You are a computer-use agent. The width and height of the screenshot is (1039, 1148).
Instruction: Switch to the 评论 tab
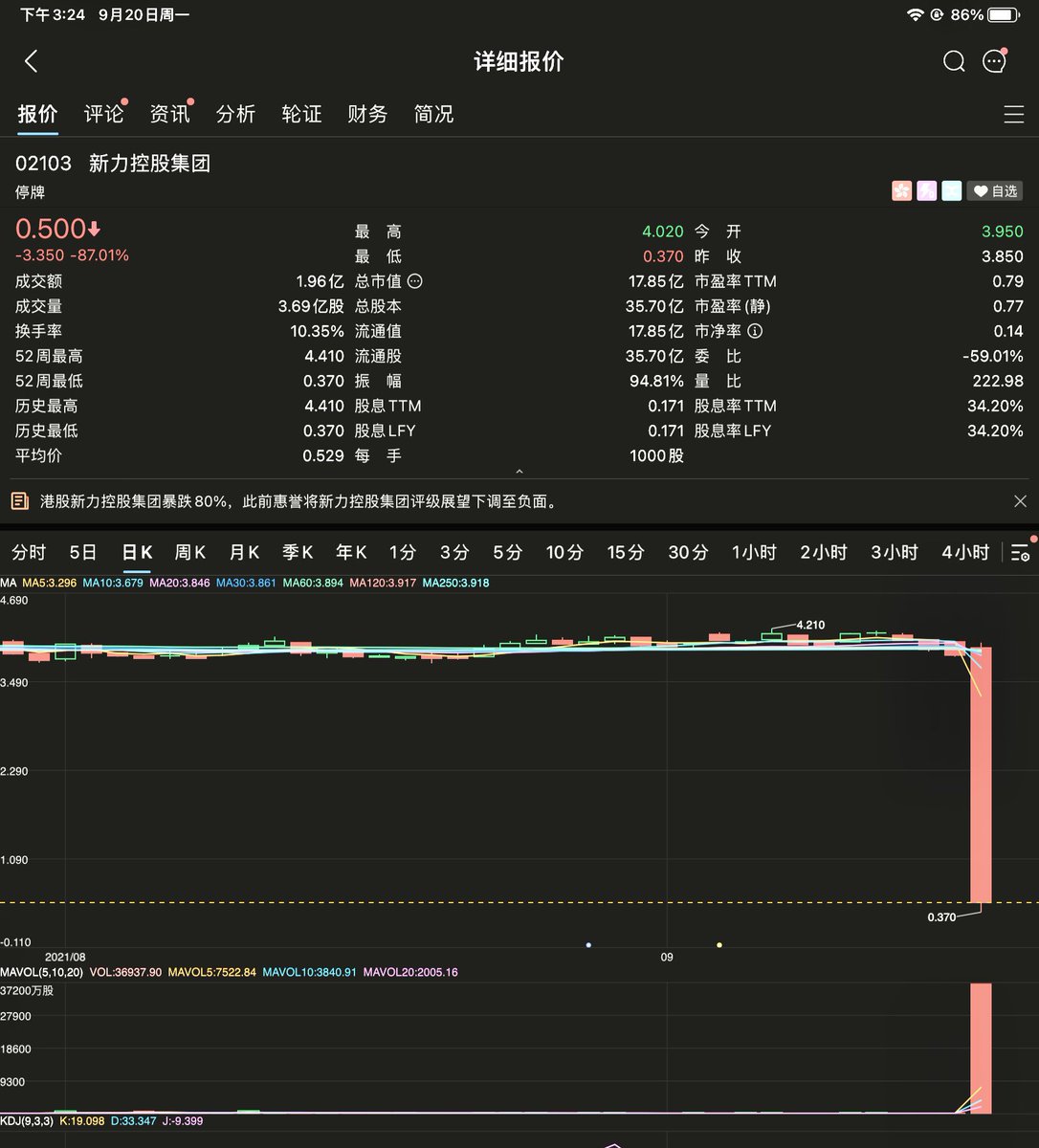[103, 114]
